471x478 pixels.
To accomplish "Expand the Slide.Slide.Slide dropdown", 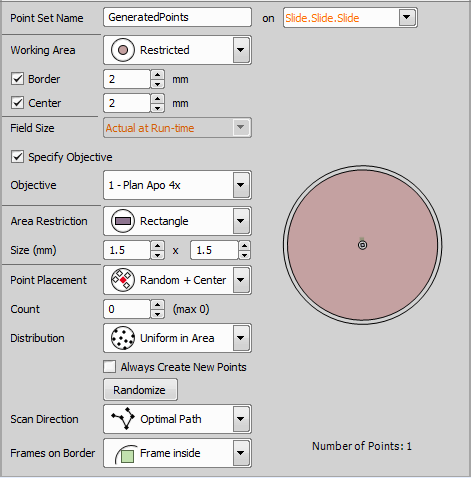I will tap(407, 17).
